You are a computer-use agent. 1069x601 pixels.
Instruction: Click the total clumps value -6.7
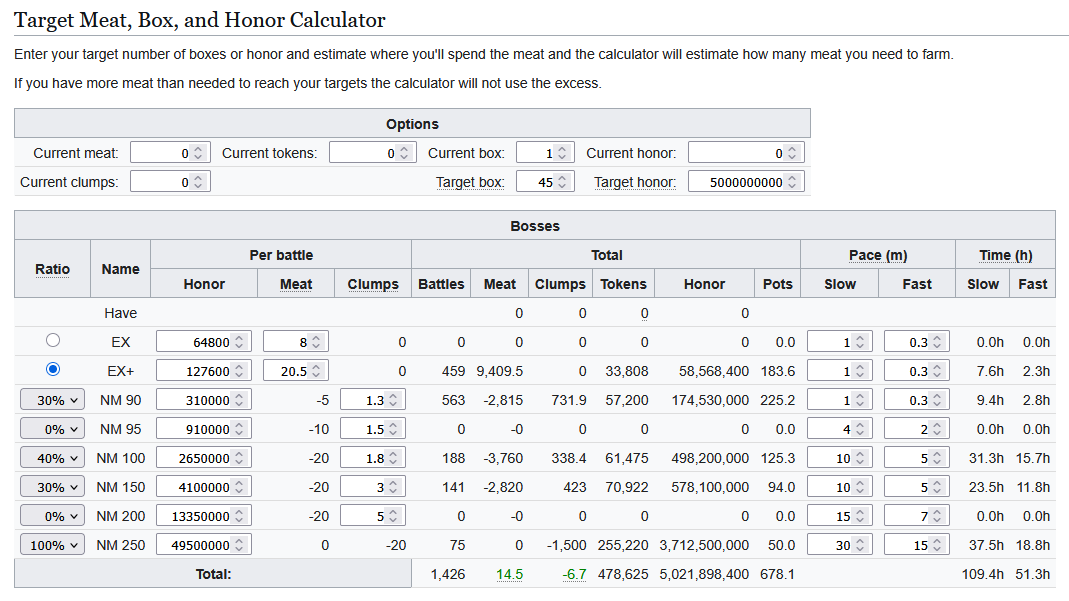[574, 574]
